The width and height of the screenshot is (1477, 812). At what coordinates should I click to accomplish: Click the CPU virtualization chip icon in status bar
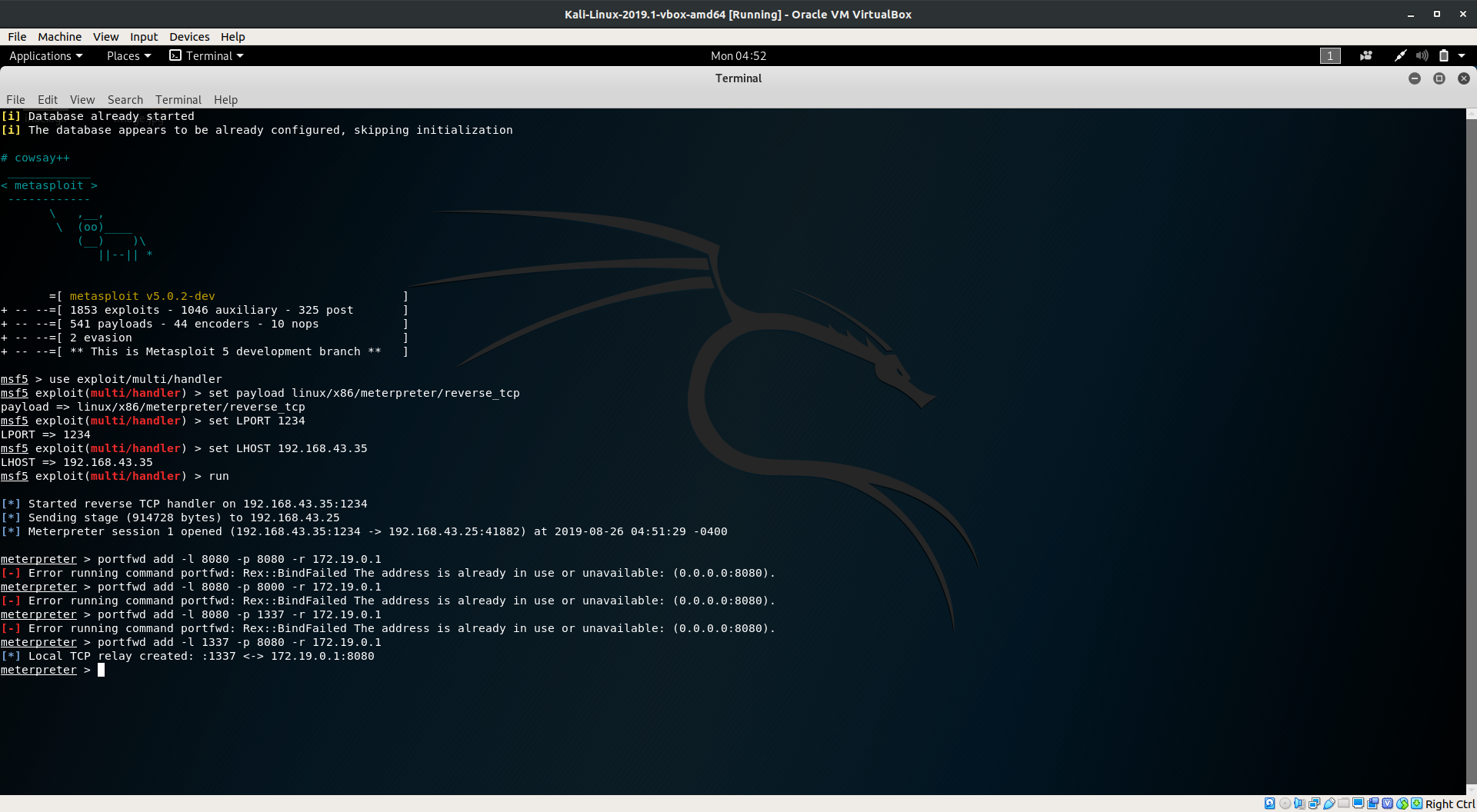tap(1387, 804)
